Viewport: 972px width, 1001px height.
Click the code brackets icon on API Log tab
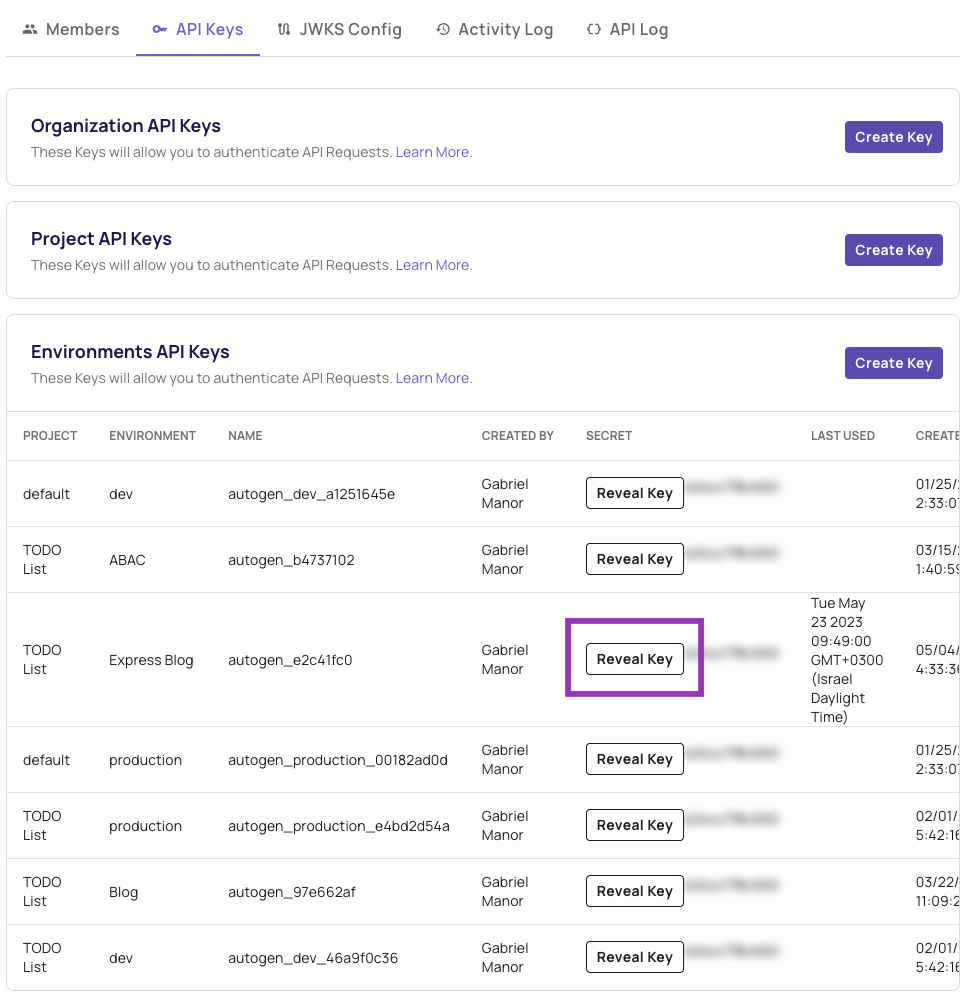click(593, 29)
